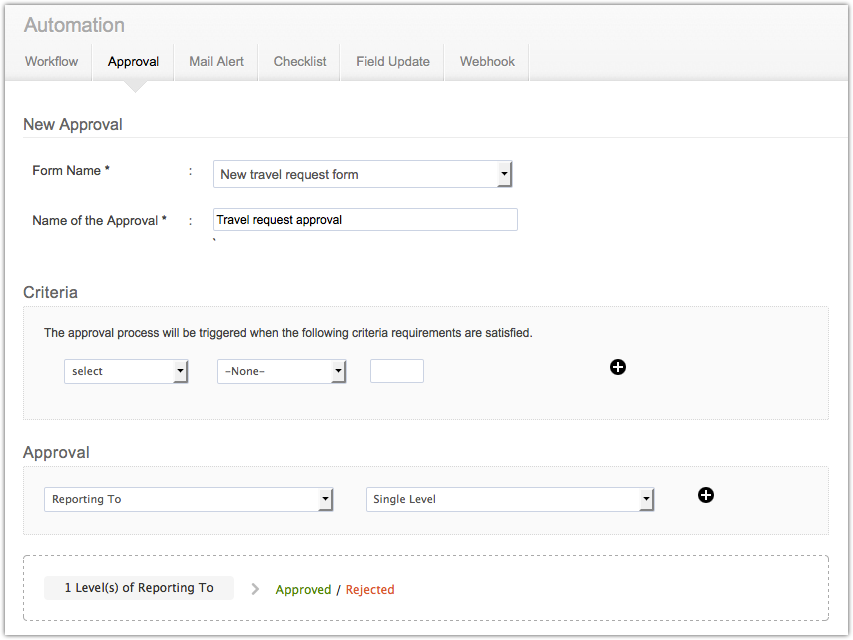Screen dimensions: 853x640
Task: Go to the Checklist tab
Action: [x=300, y=61]
